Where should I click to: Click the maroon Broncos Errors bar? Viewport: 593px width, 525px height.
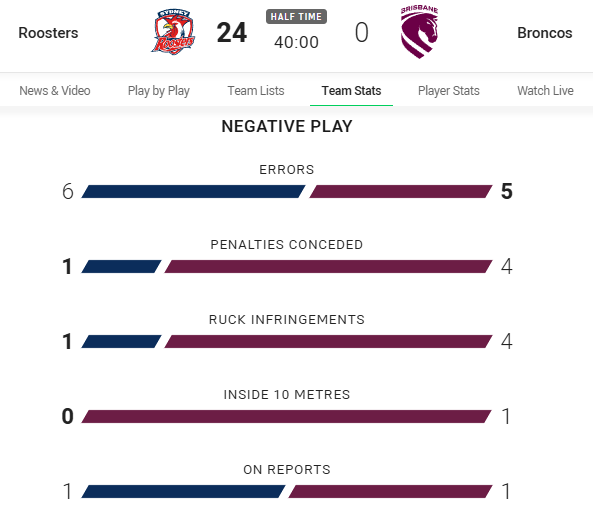click(401, 191)
